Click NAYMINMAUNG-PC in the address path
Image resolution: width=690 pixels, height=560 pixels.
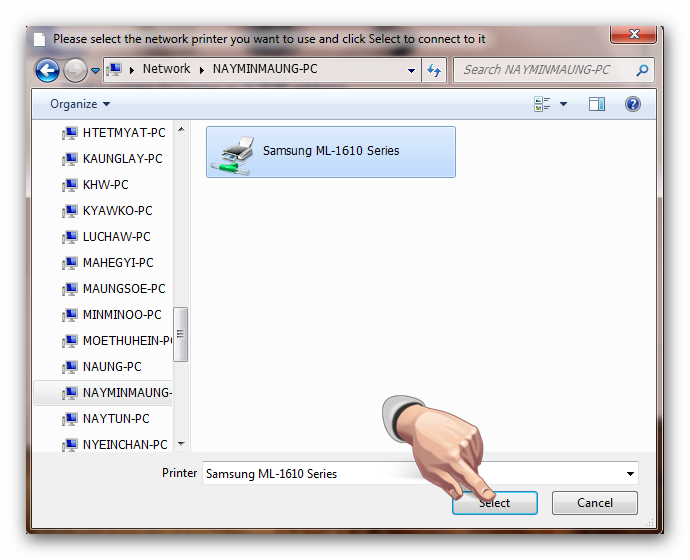tap(265, 69)
